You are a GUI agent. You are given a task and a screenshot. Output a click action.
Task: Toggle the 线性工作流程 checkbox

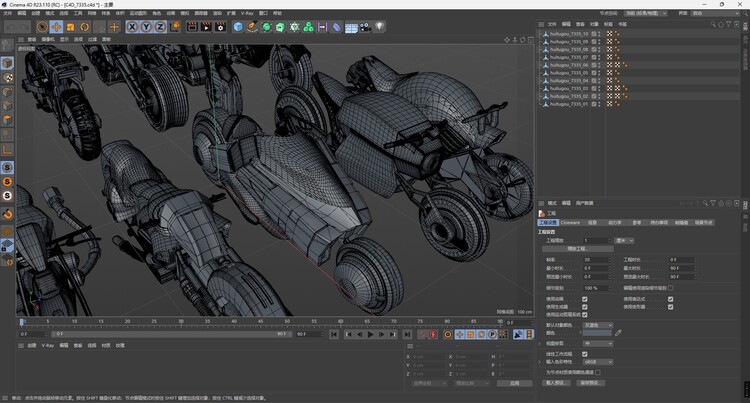(x=585, y=354)
